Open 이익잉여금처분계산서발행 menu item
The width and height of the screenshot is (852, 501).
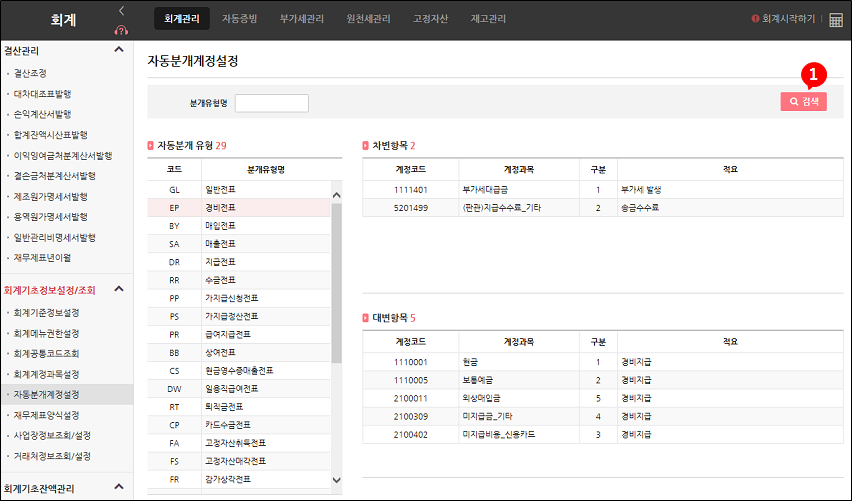tap(63, 156)
